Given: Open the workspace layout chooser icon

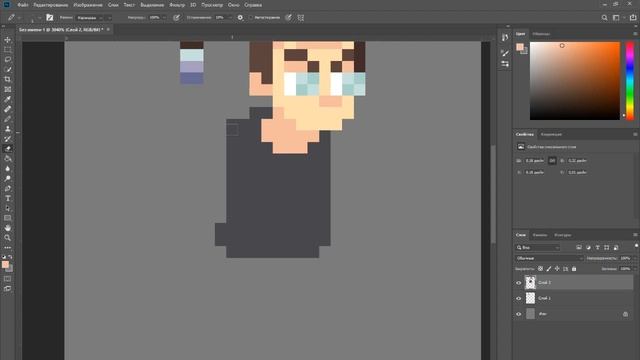Looking at the screenshot, I should [616, 18].
